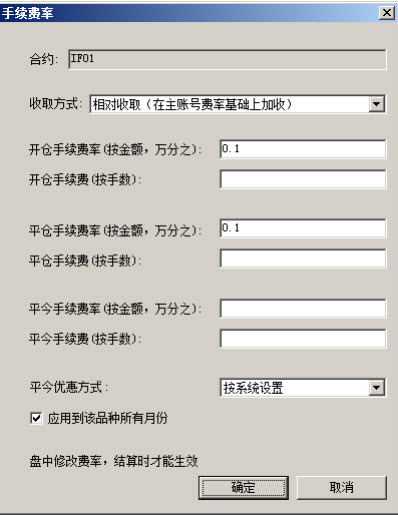
Task: Click the 应用到该品种所有月份 label text
Action: [108, 418]
